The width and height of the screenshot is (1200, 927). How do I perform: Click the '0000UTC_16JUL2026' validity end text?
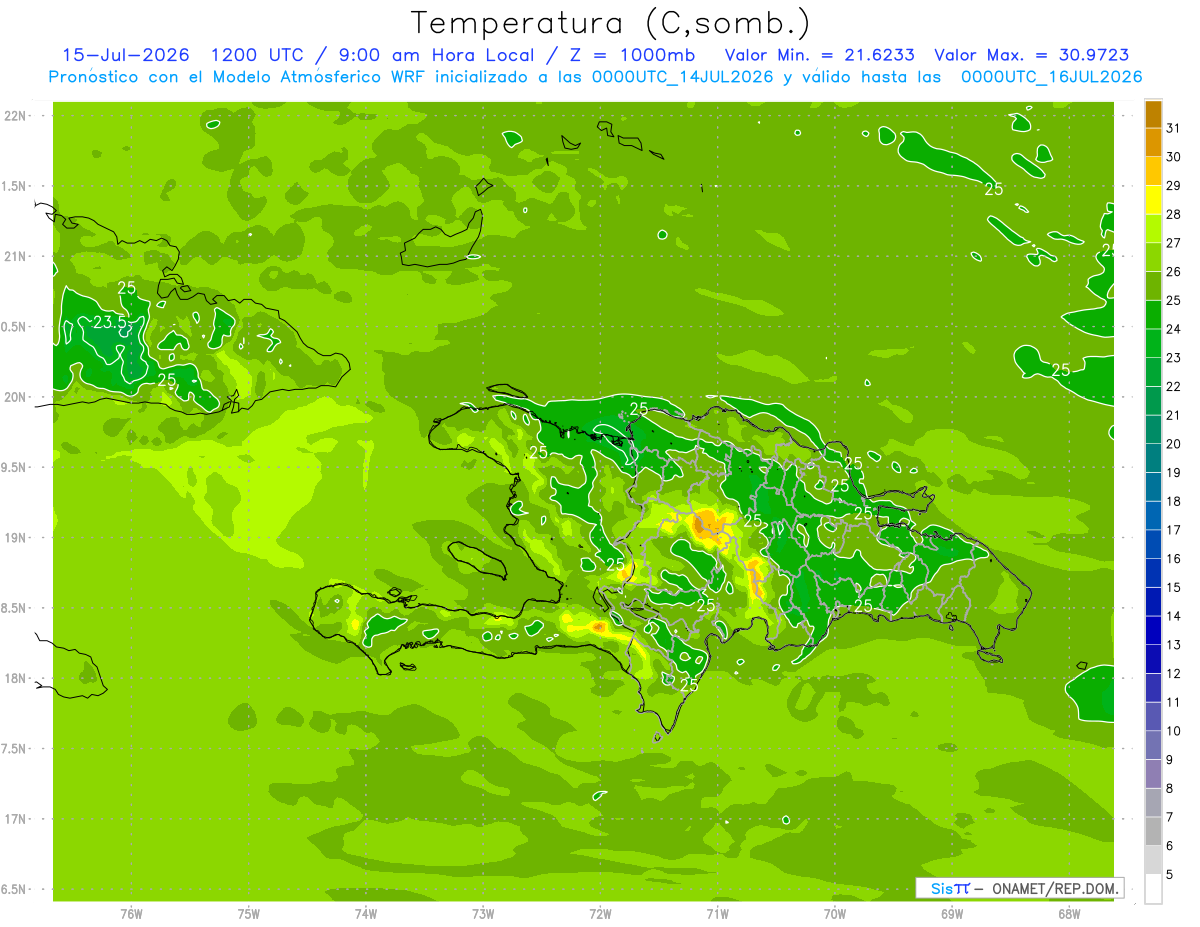click(1051, 77)
